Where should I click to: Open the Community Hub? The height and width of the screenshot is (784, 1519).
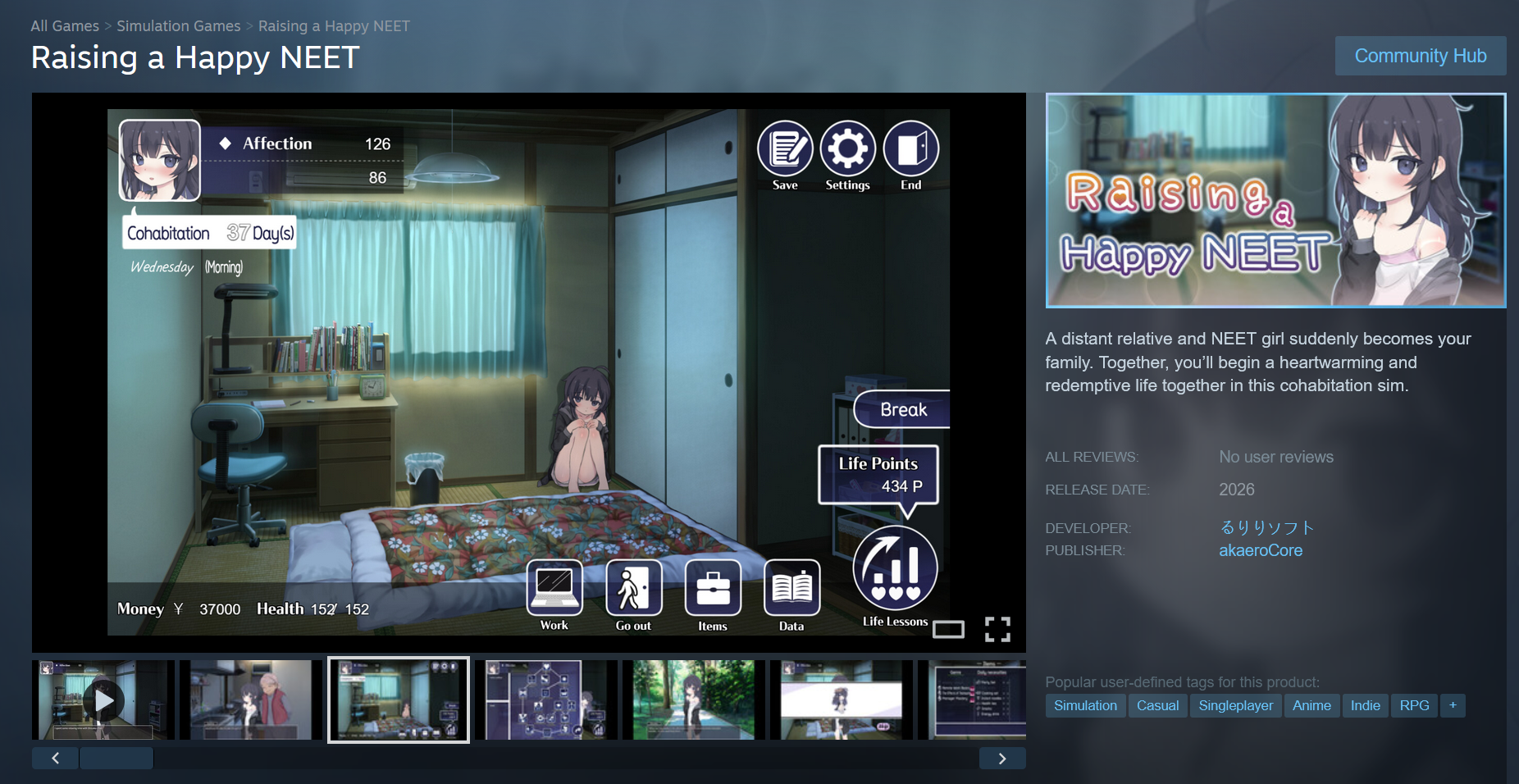pos(1421,56)
